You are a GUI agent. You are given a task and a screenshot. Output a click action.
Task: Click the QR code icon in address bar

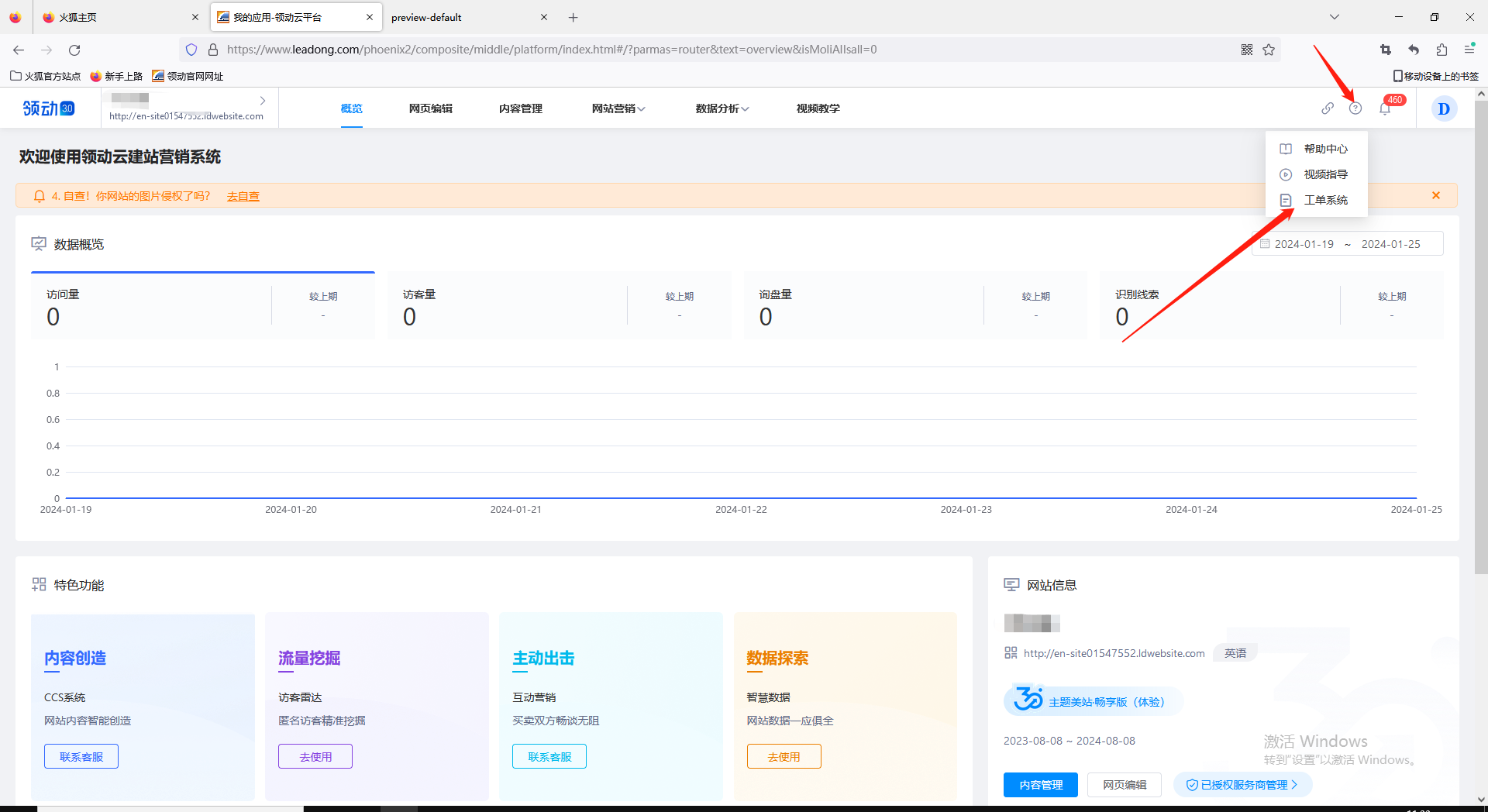1246,50
